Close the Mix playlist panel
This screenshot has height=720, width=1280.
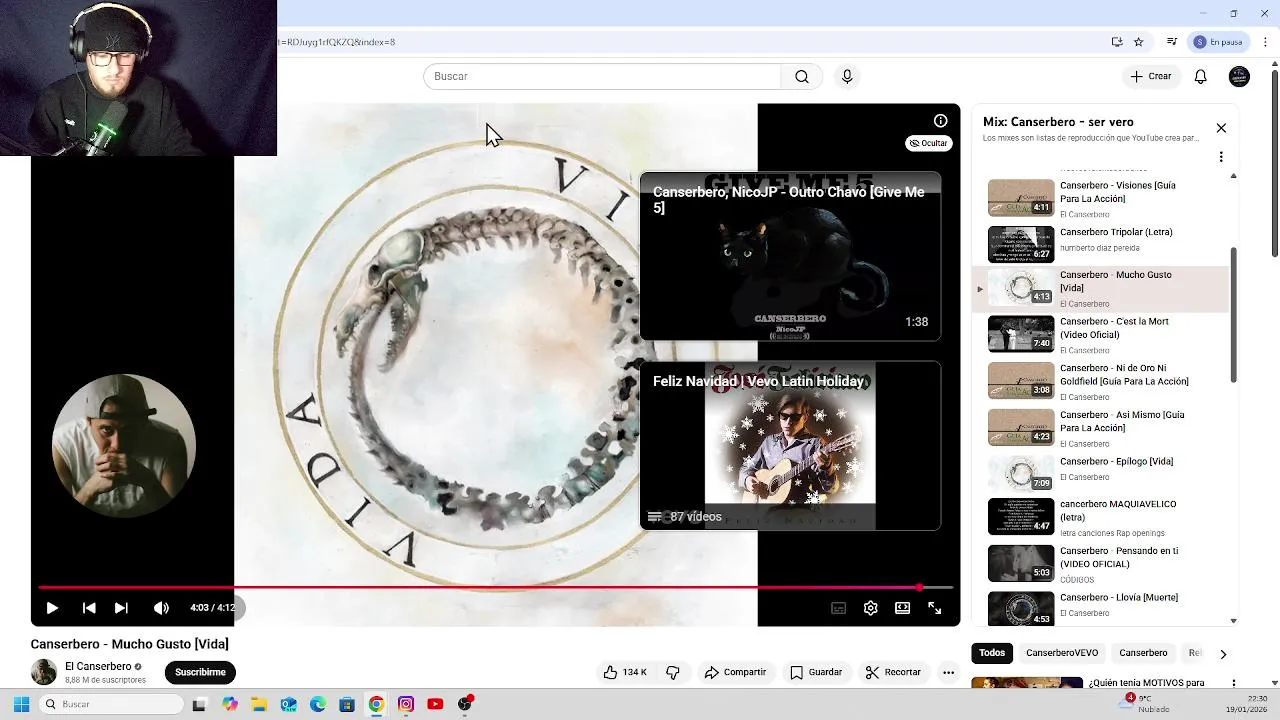[1221, 128]
